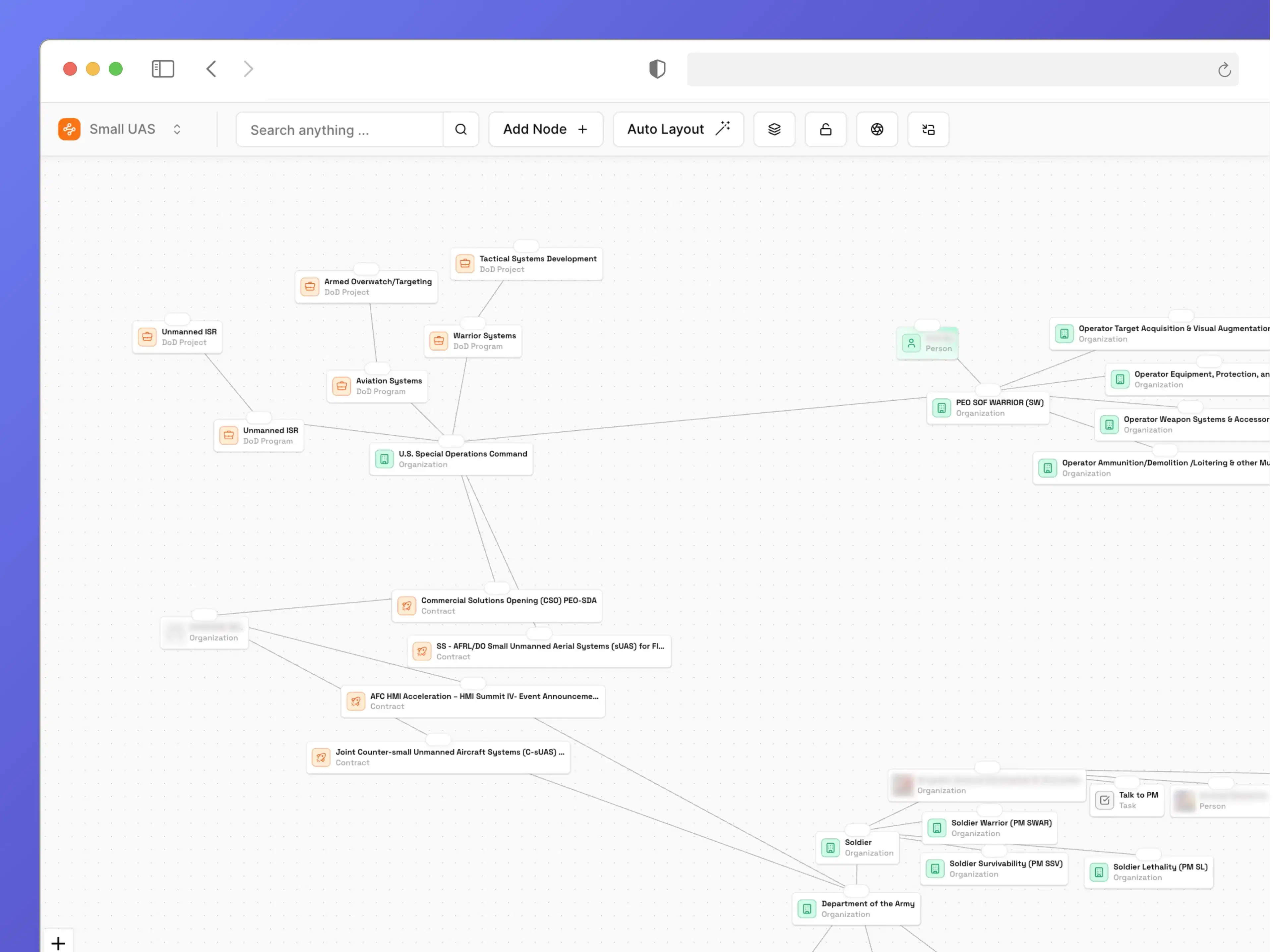1273x952 pixels.
Task: Click the organization icon on U.S. Special Operations Command
Action: pyautogui.click(x=384, y=459)
